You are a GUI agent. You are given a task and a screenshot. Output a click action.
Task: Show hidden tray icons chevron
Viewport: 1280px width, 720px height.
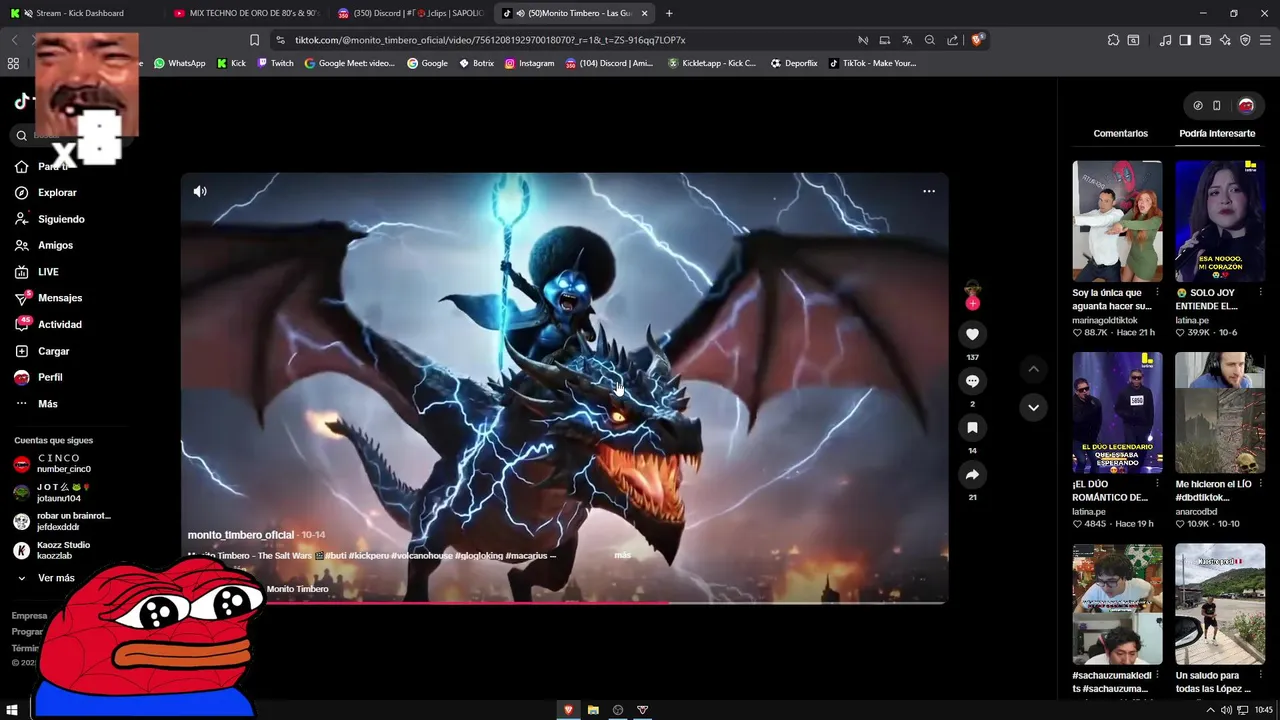click(x=1210, y=710)
